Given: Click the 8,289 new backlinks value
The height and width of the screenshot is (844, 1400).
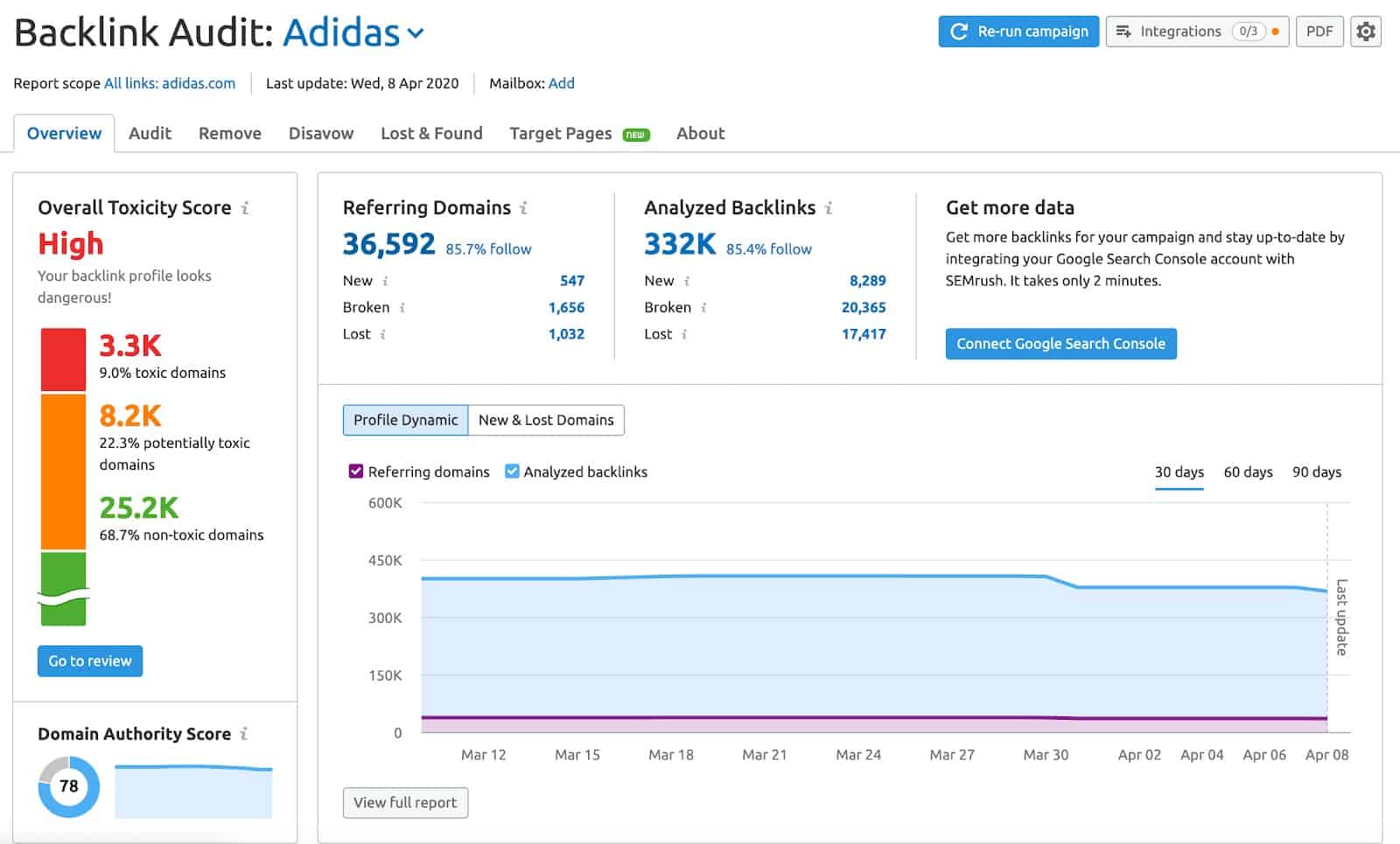Looking at the screenshot, I should [867, 281].
